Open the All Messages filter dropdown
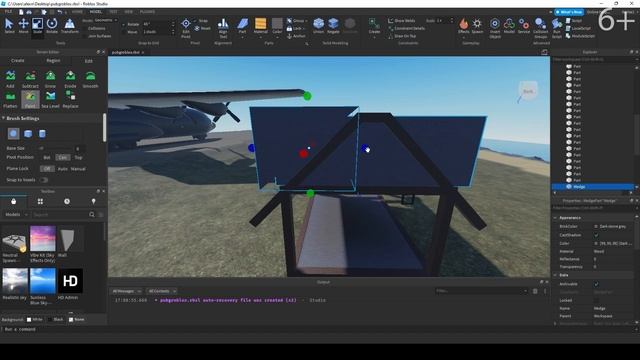Screen dimensions: 640x360 [x=127, y=291]
